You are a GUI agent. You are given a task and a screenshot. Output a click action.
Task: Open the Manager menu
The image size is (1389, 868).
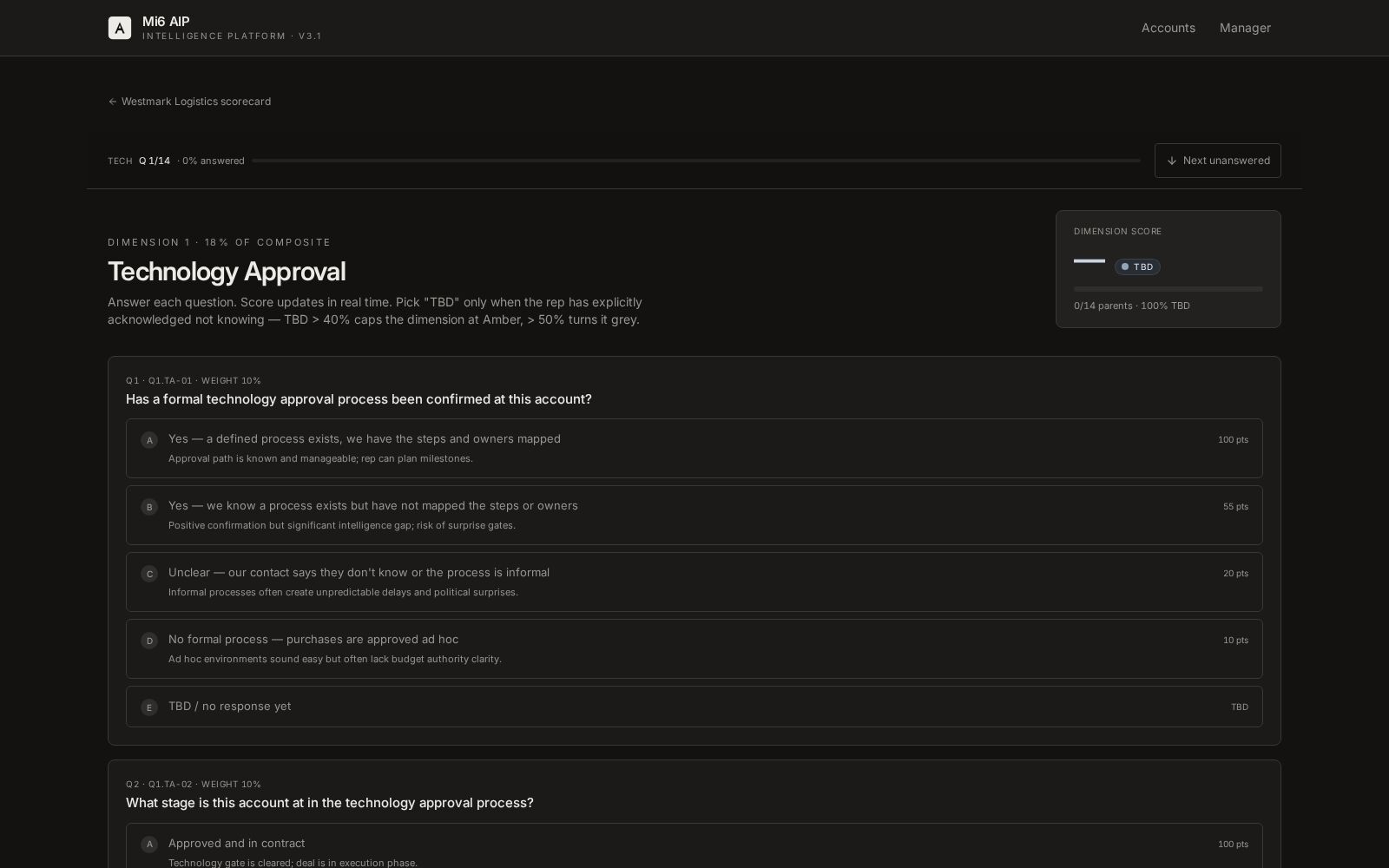click(x=1245, y=28)
